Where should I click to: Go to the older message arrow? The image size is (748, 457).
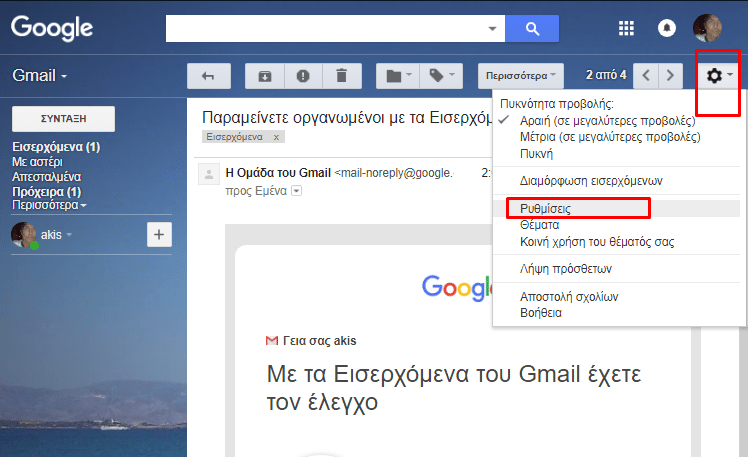pyautogui.click(x=670, y=75)
